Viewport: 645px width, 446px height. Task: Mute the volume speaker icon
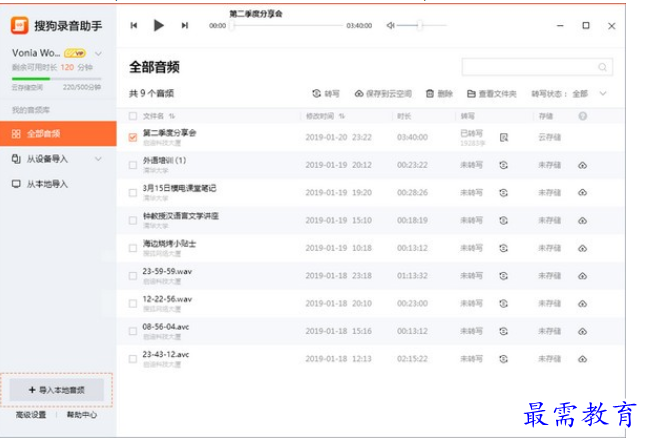click(390, 26)
